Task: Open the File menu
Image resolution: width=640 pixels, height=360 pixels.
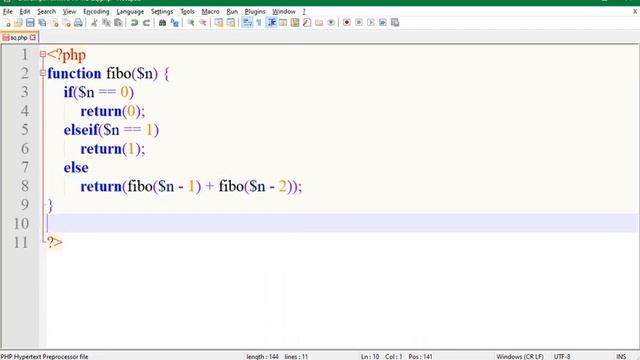Action: coord(8,11)
